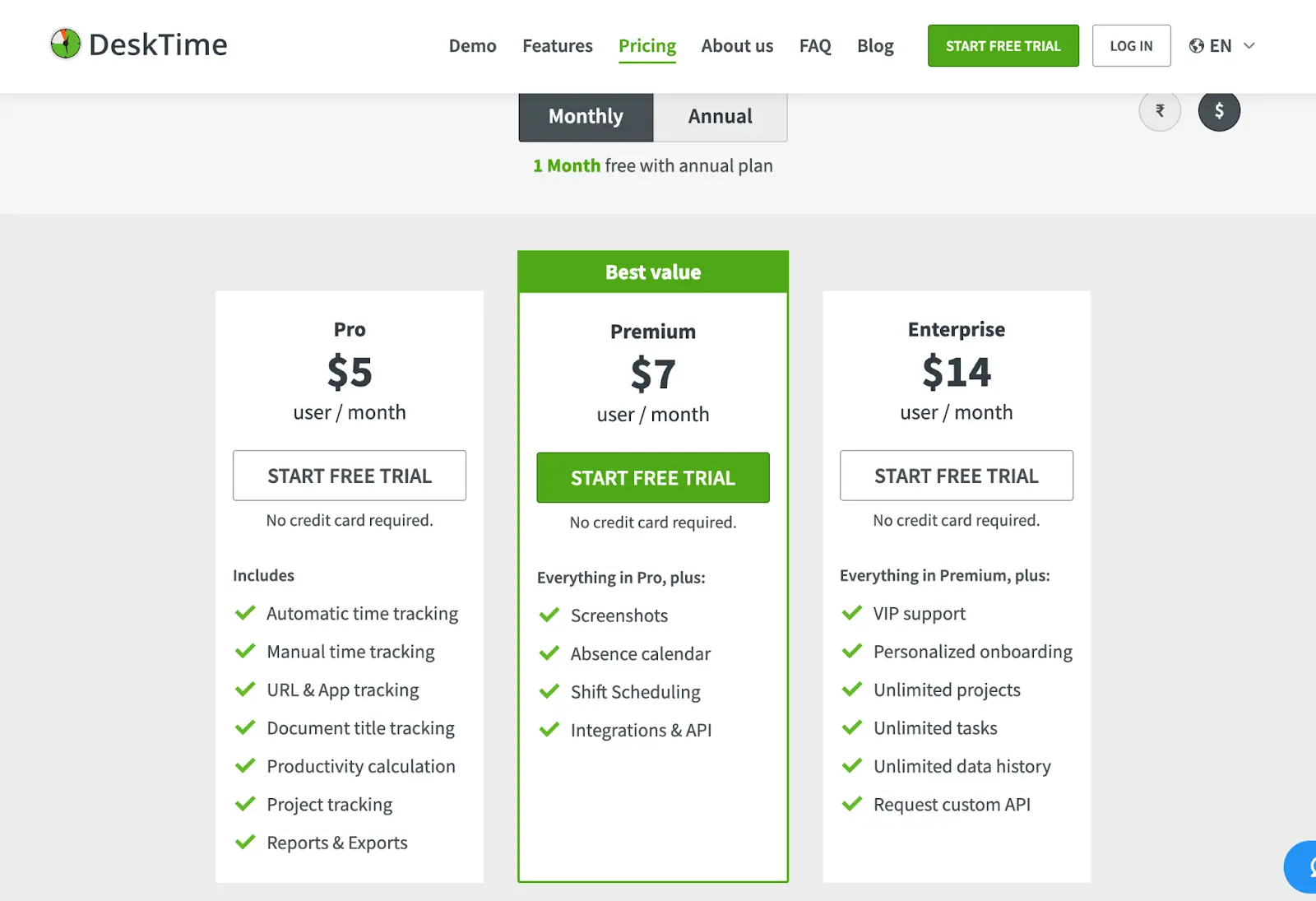Click 'Everything in Pro, plus:' heading
The image size is (1316, 901).
621,578
